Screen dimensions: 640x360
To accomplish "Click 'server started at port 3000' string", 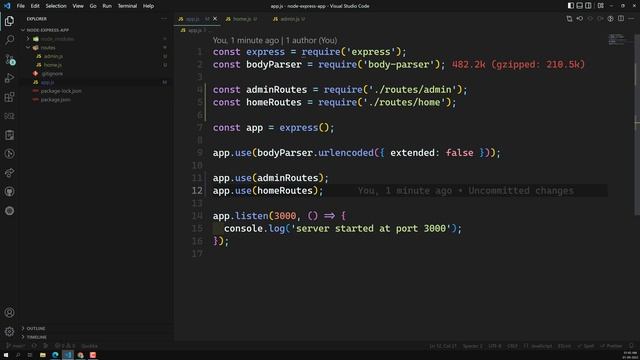I will 371,229.
